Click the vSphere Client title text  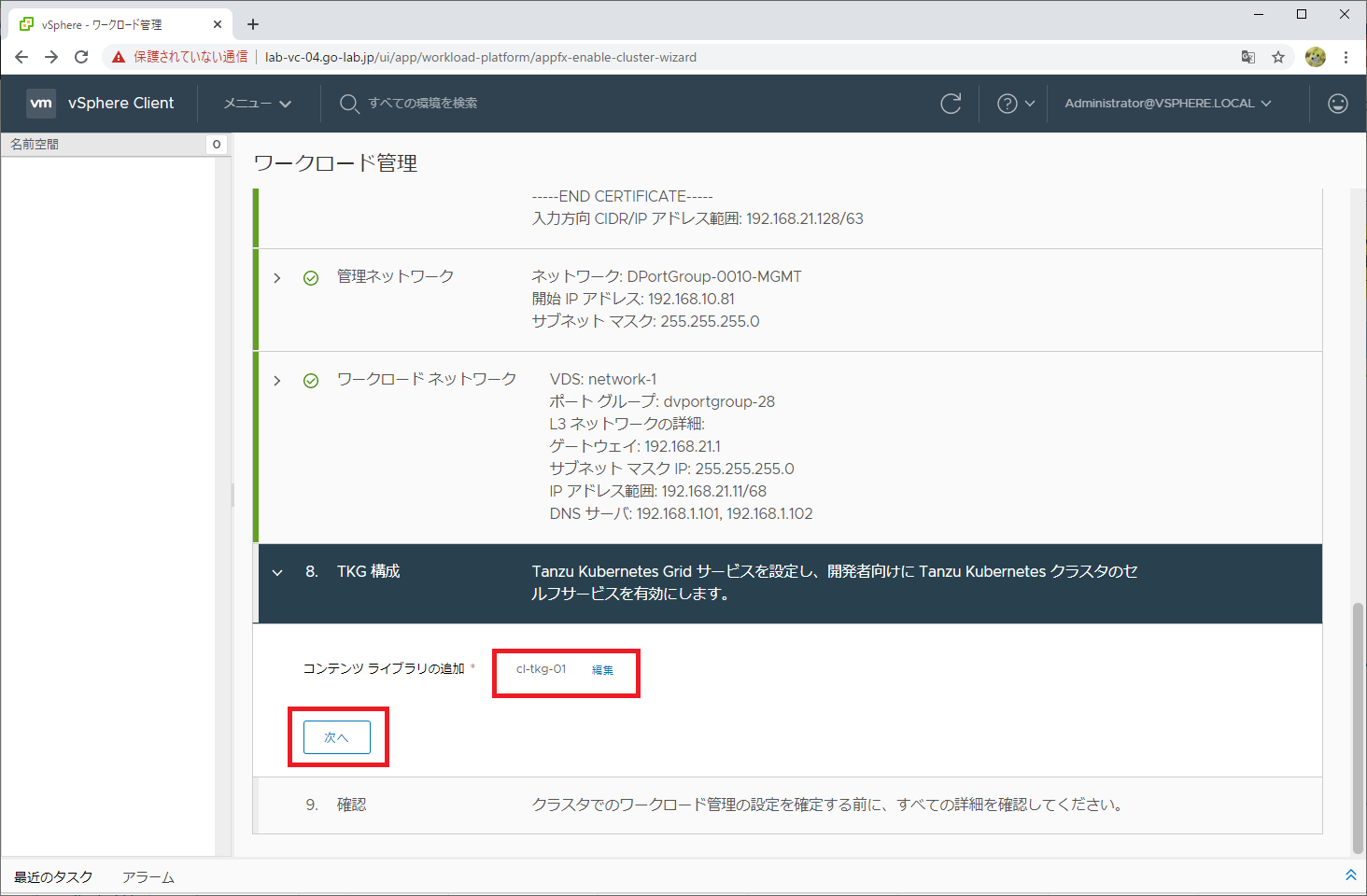121,103
